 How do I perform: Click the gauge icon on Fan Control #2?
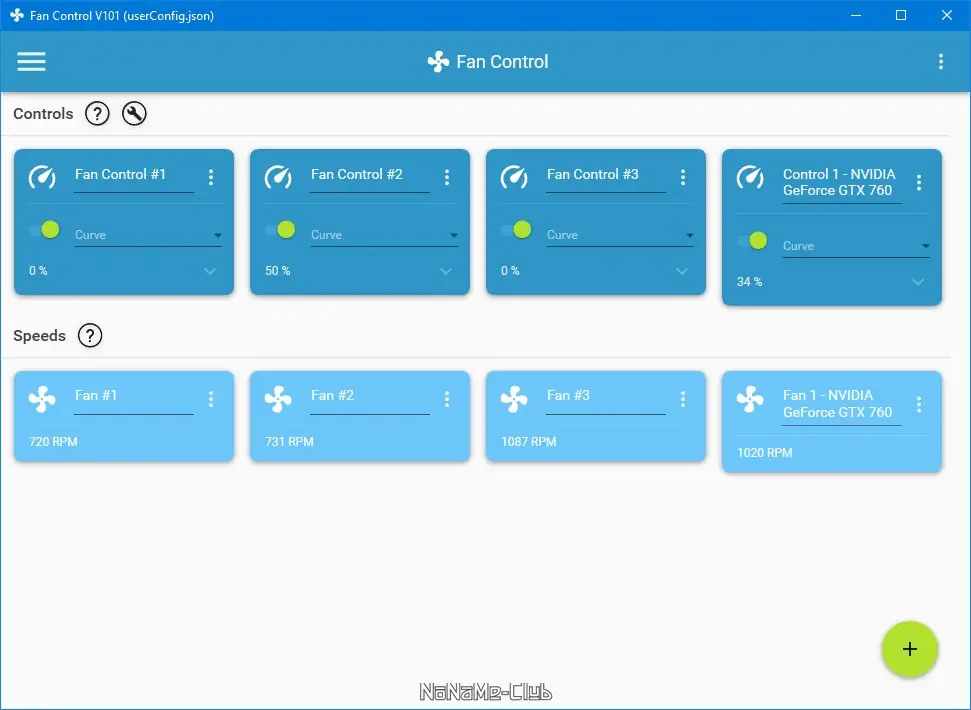coord(278,177)
